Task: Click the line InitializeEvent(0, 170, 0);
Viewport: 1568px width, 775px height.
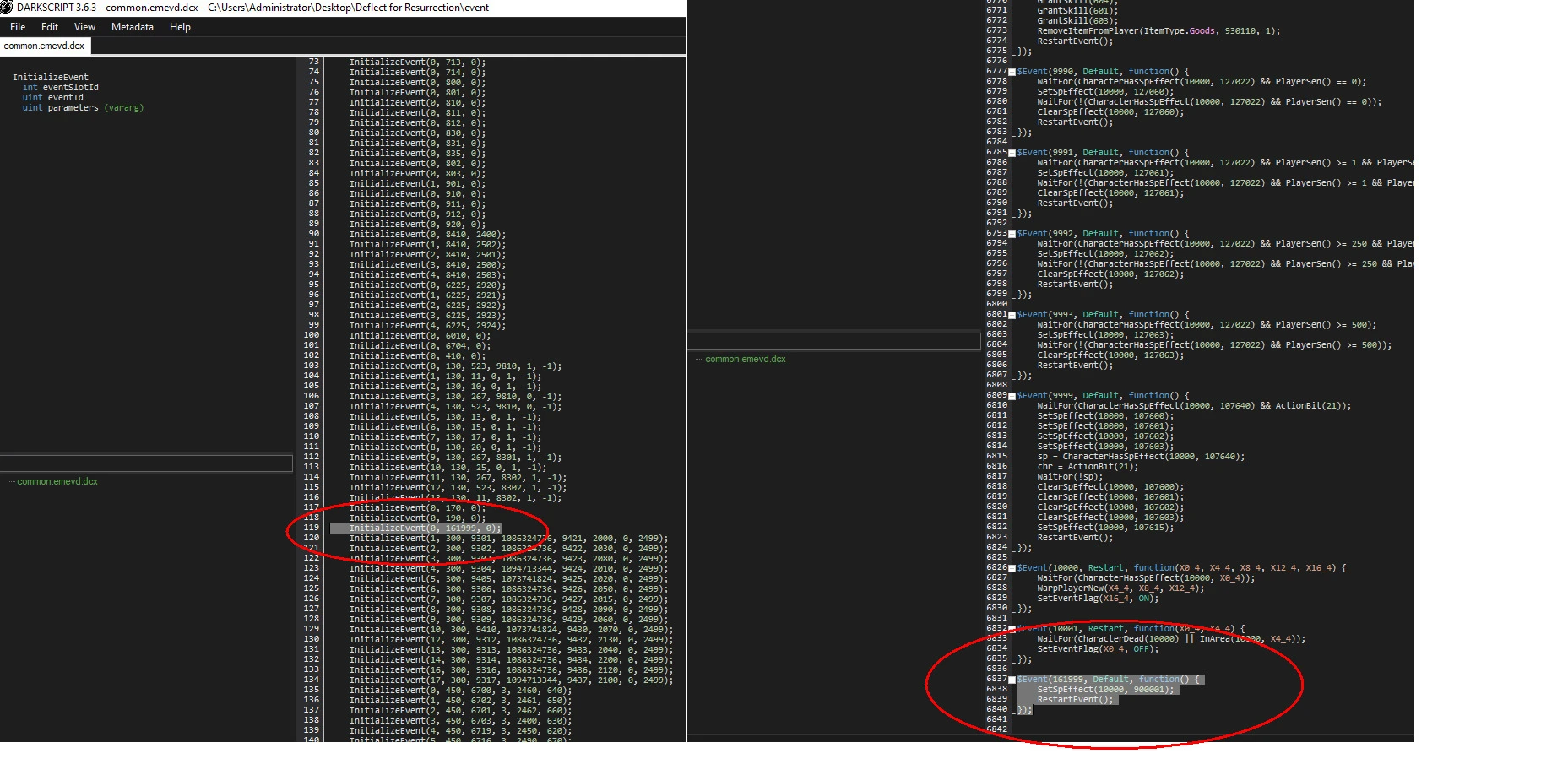Action: pyautogui.click(x=417, y=508)
